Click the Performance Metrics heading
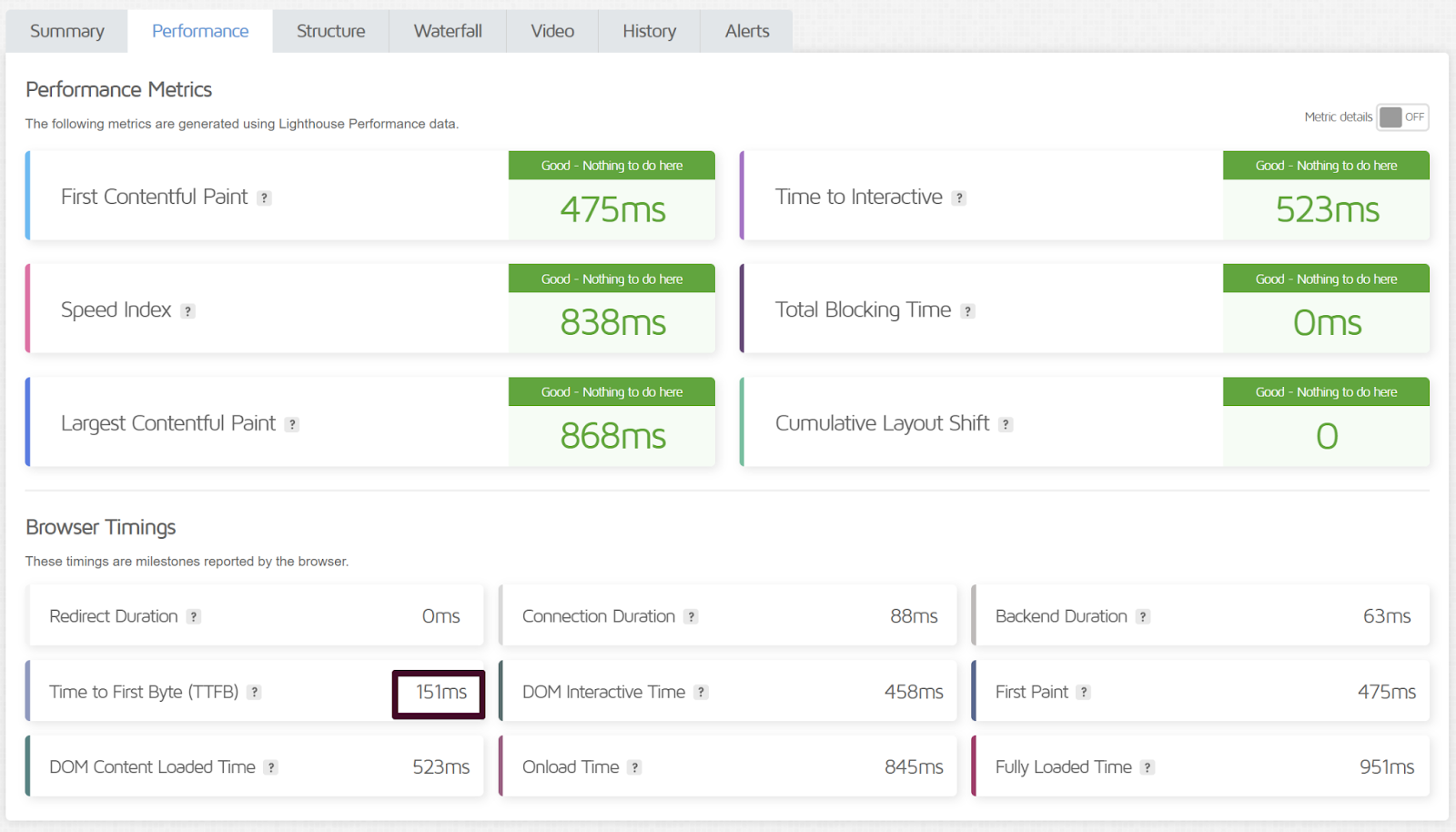Image resolution: width=1456 pixels, height=832 pixels. [x=118, y=89]
